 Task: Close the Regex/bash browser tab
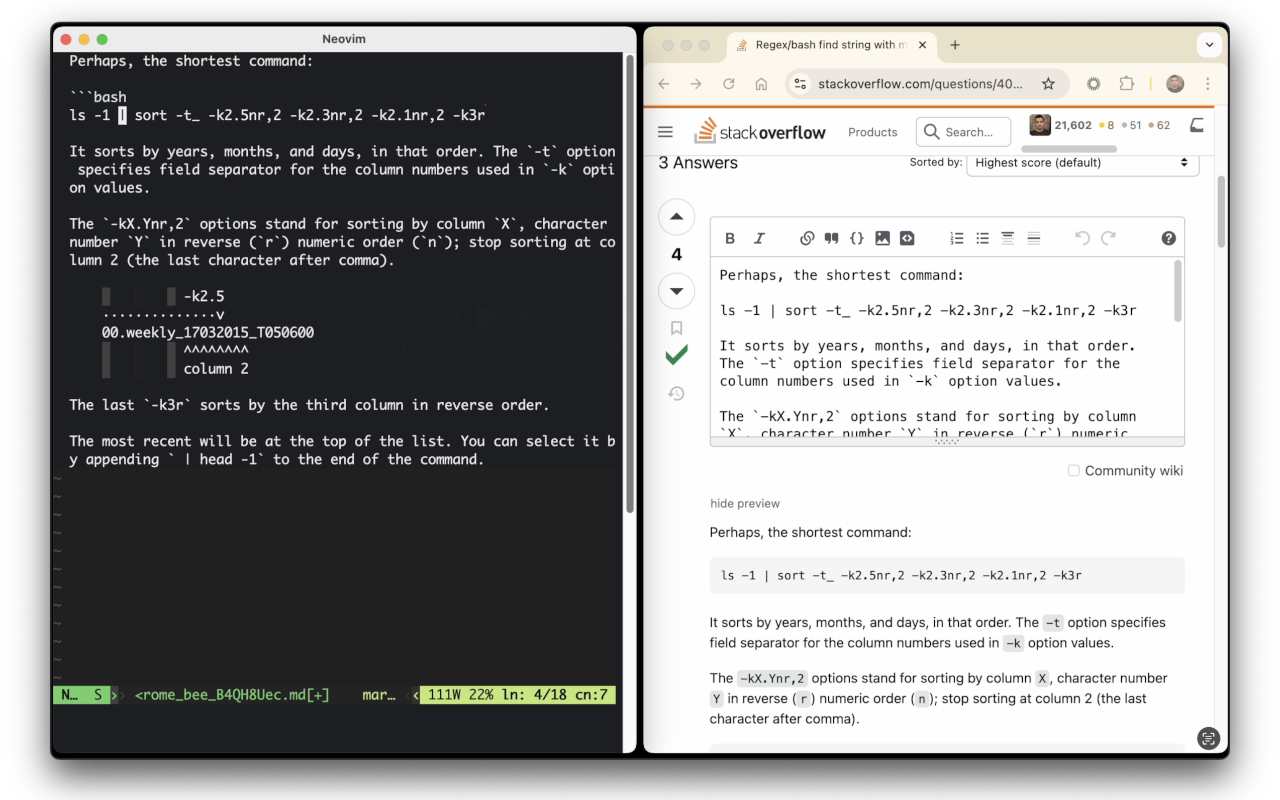922,45
